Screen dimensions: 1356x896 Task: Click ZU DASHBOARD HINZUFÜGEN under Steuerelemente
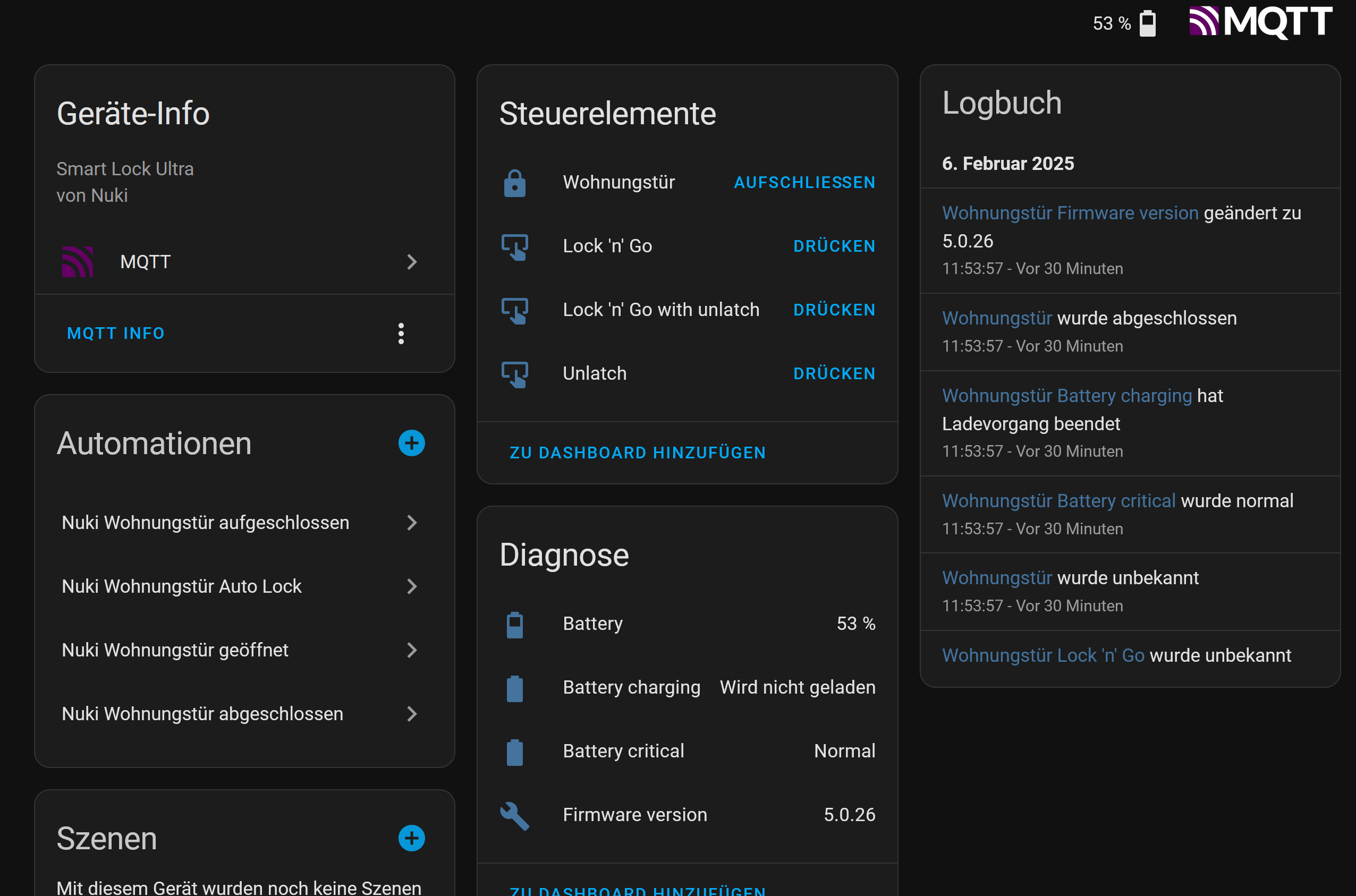pos(638,453)
